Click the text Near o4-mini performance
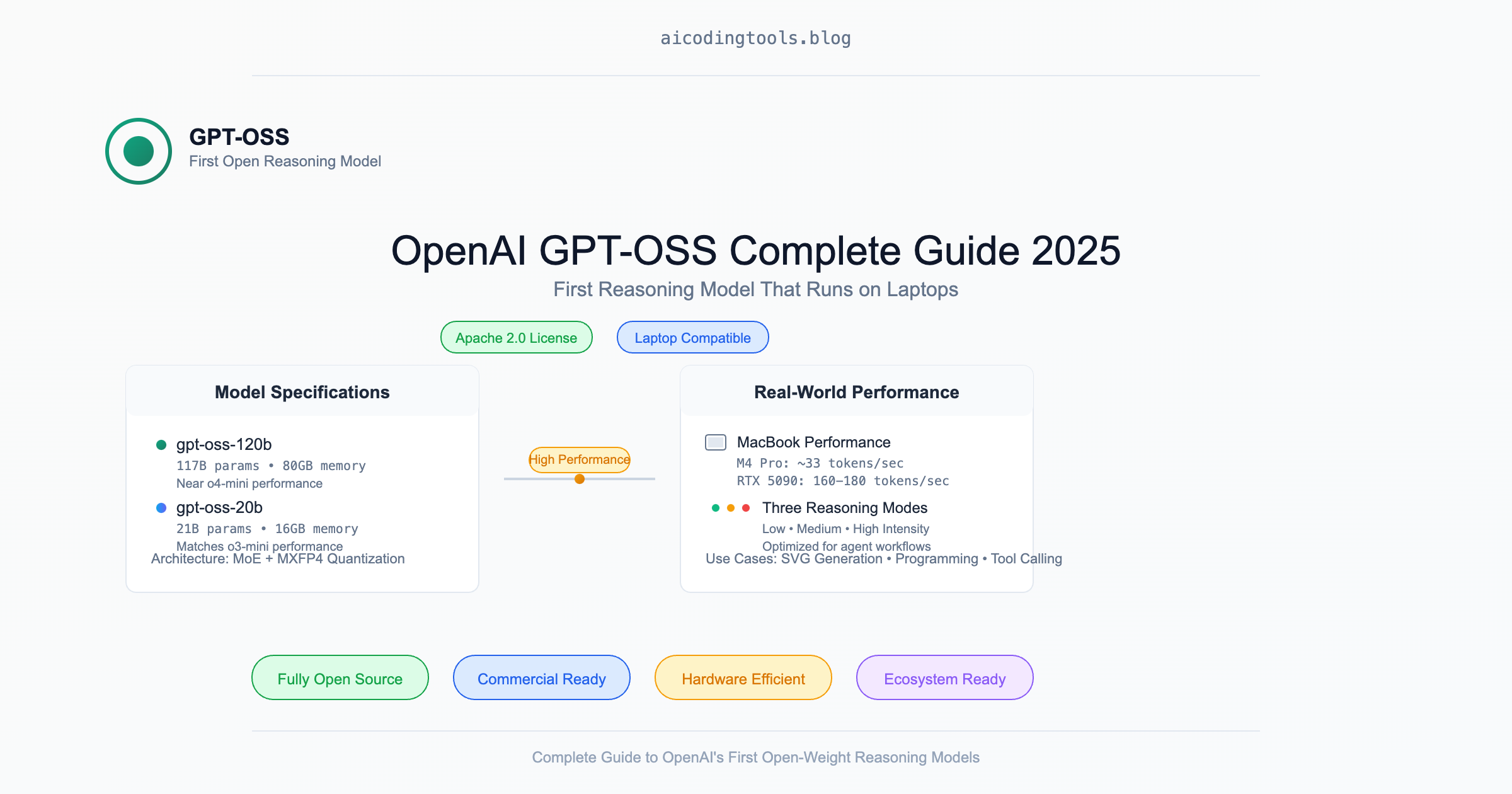Viewport: 1512px width, 794px height. point(249,483)
